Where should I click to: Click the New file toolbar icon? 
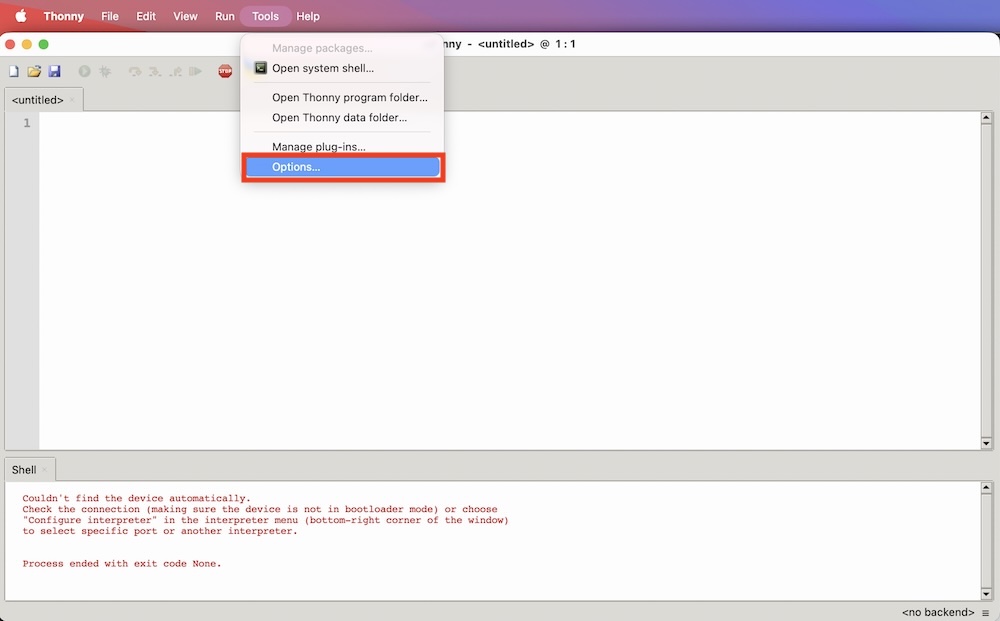point(14,72)
